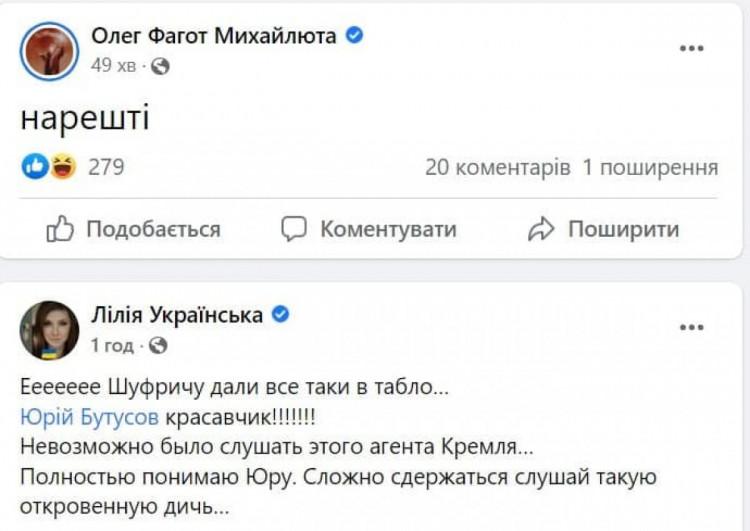Click the share arrow icon beside Поширити

point(541,229)
